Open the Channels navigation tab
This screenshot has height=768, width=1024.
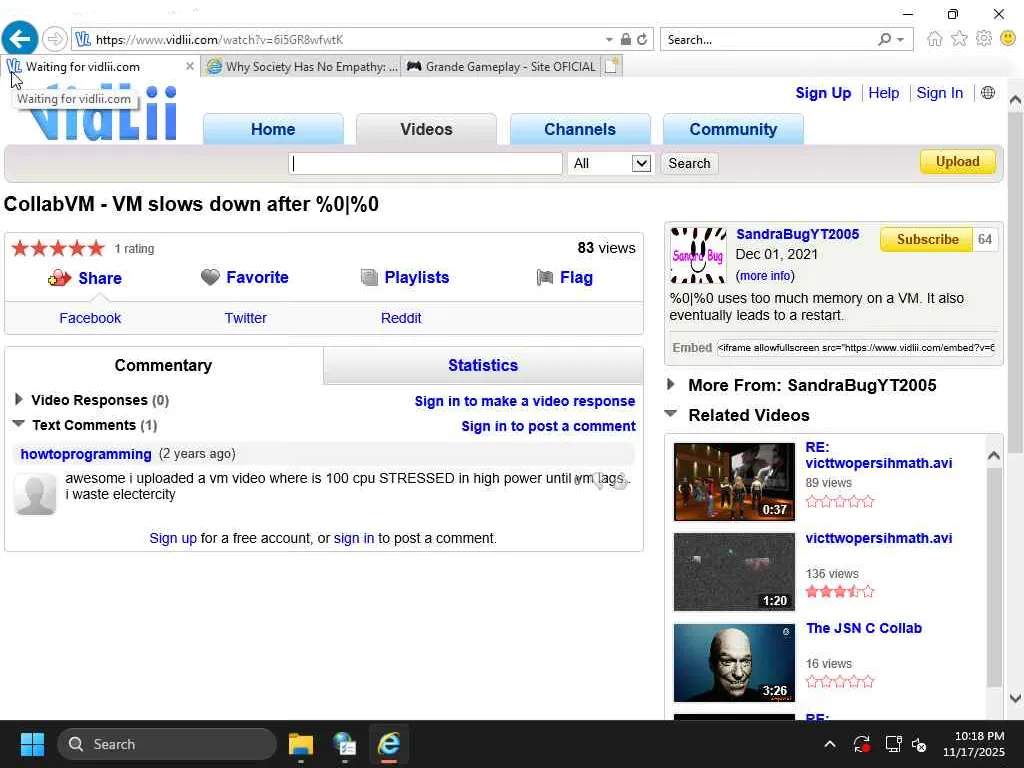580,129
